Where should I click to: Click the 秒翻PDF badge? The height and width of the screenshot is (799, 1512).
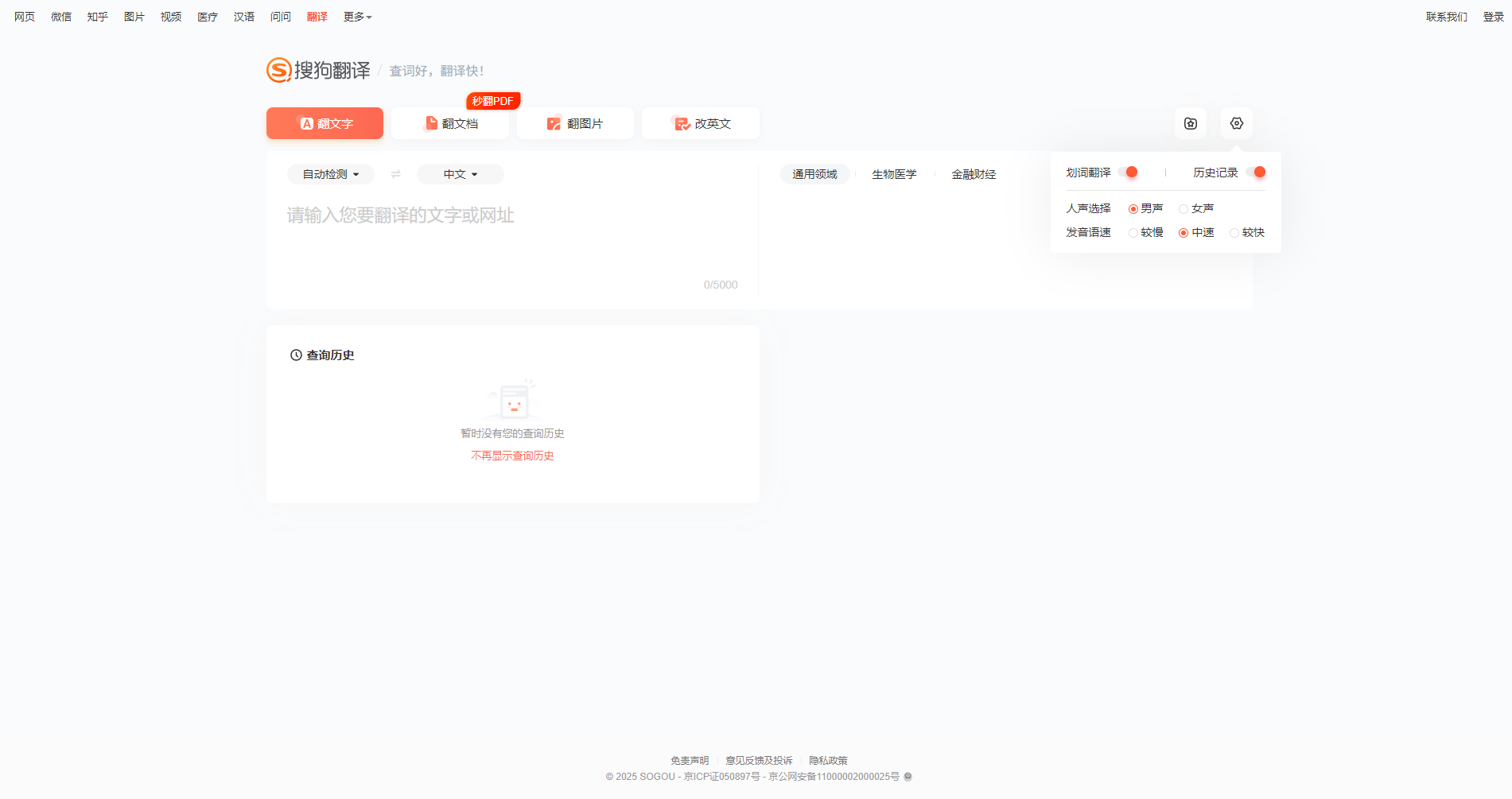coord(492,100)
